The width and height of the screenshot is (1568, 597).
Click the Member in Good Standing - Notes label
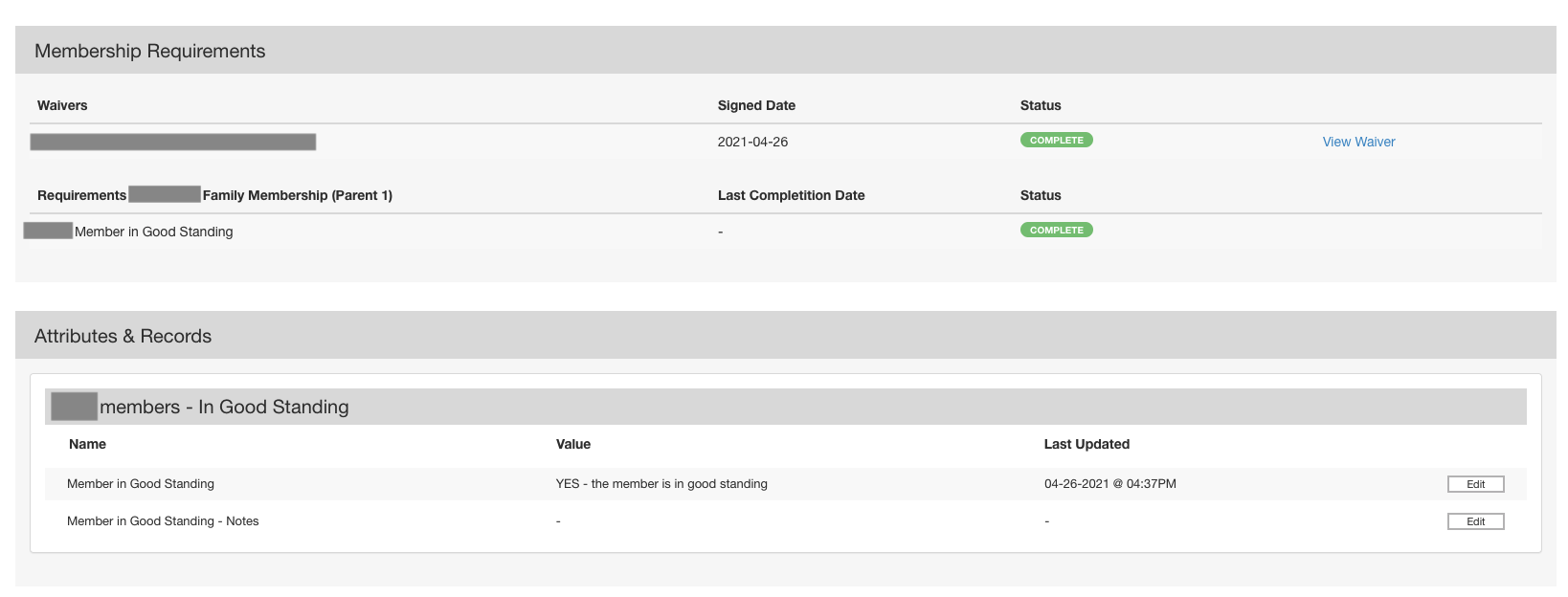(163, 521)
